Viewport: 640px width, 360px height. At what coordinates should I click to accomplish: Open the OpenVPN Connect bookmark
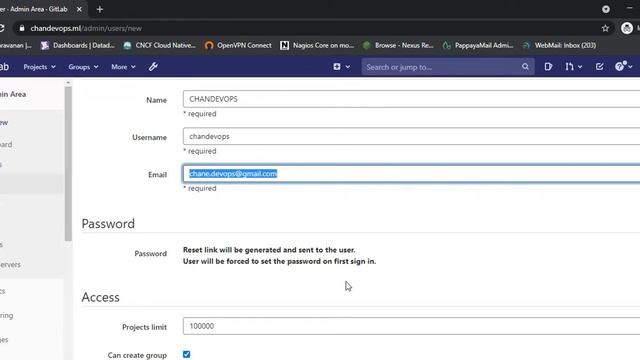238,45
